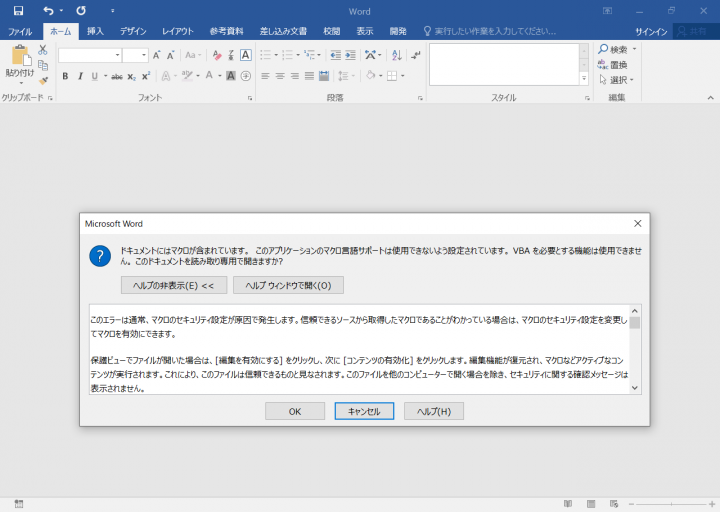The width and height of the screenshot is (720, 512).
Task: Click the Copy icon
Action: click(x=43, y=65)
